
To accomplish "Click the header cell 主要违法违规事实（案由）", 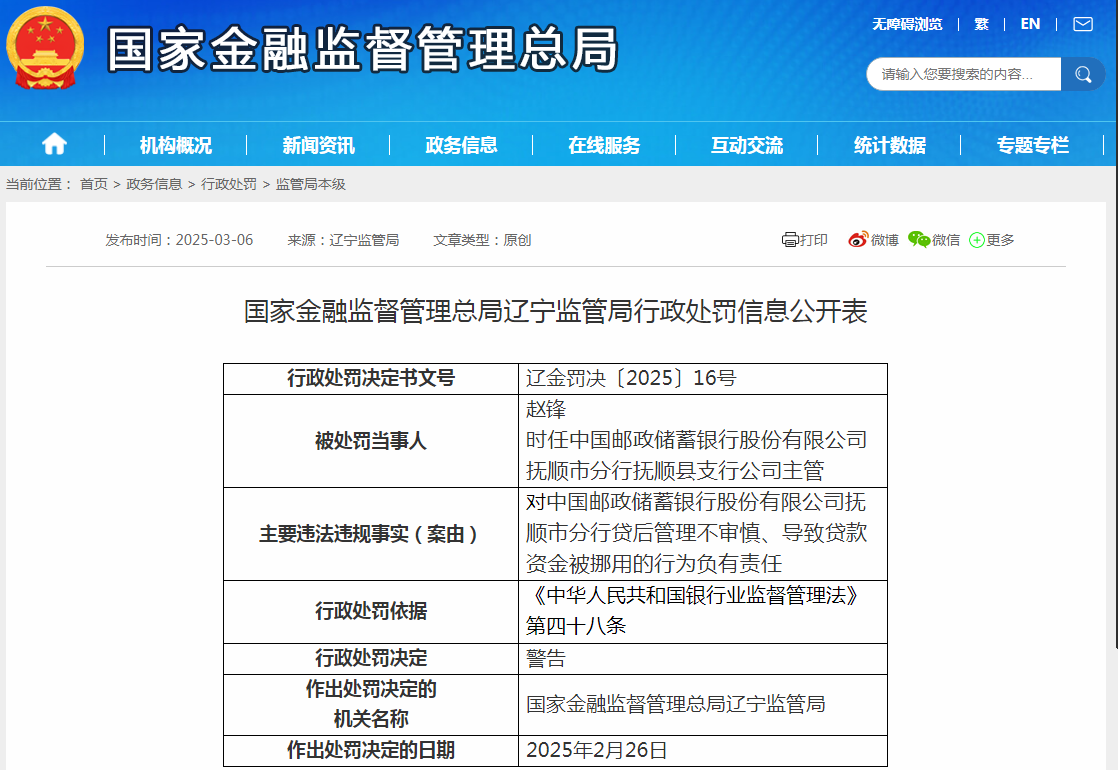I will pyautogui.click(x=369, y=533).
